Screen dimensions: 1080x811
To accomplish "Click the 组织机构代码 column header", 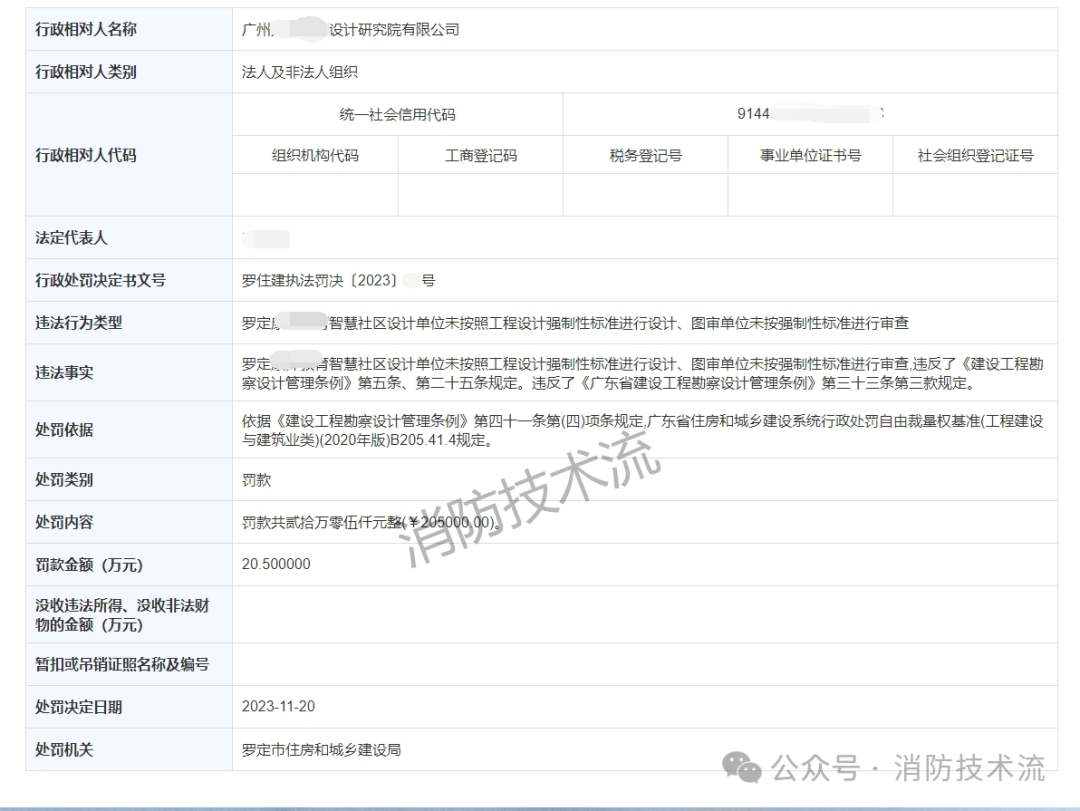I will (x=315, y=156).
